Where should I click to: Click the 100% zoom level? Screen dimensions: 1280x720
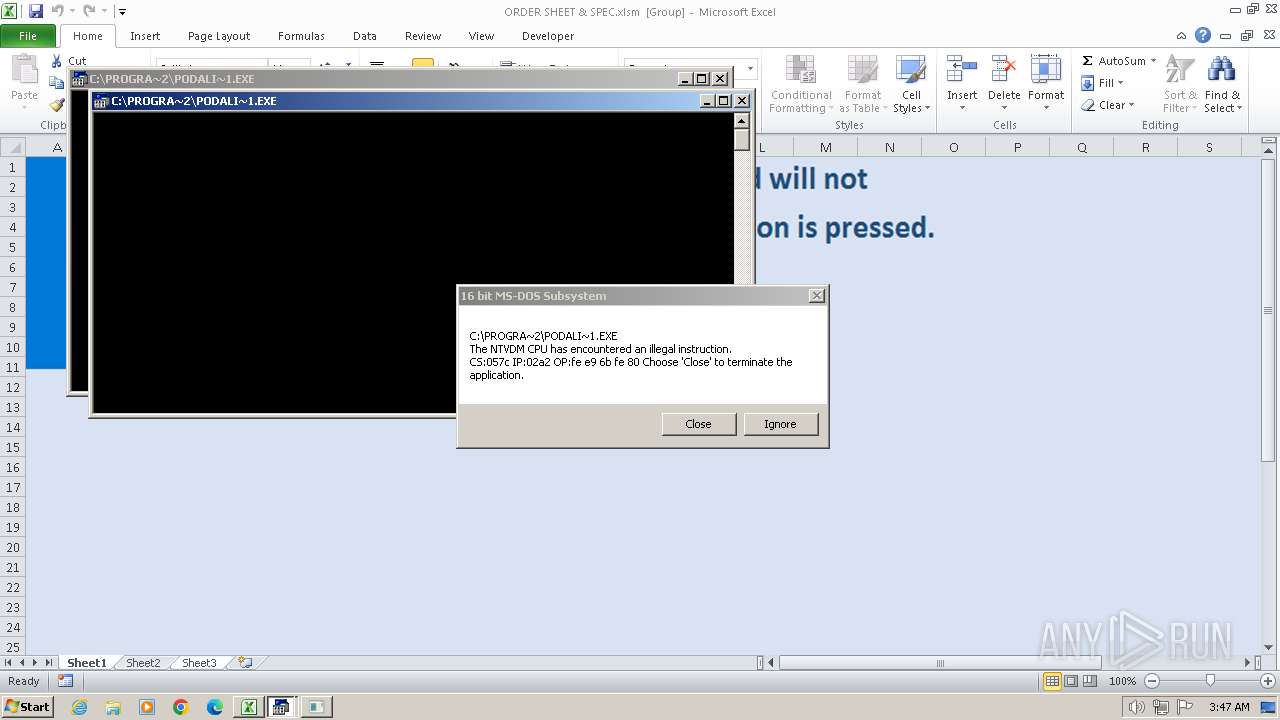[x=1122, y=681]
